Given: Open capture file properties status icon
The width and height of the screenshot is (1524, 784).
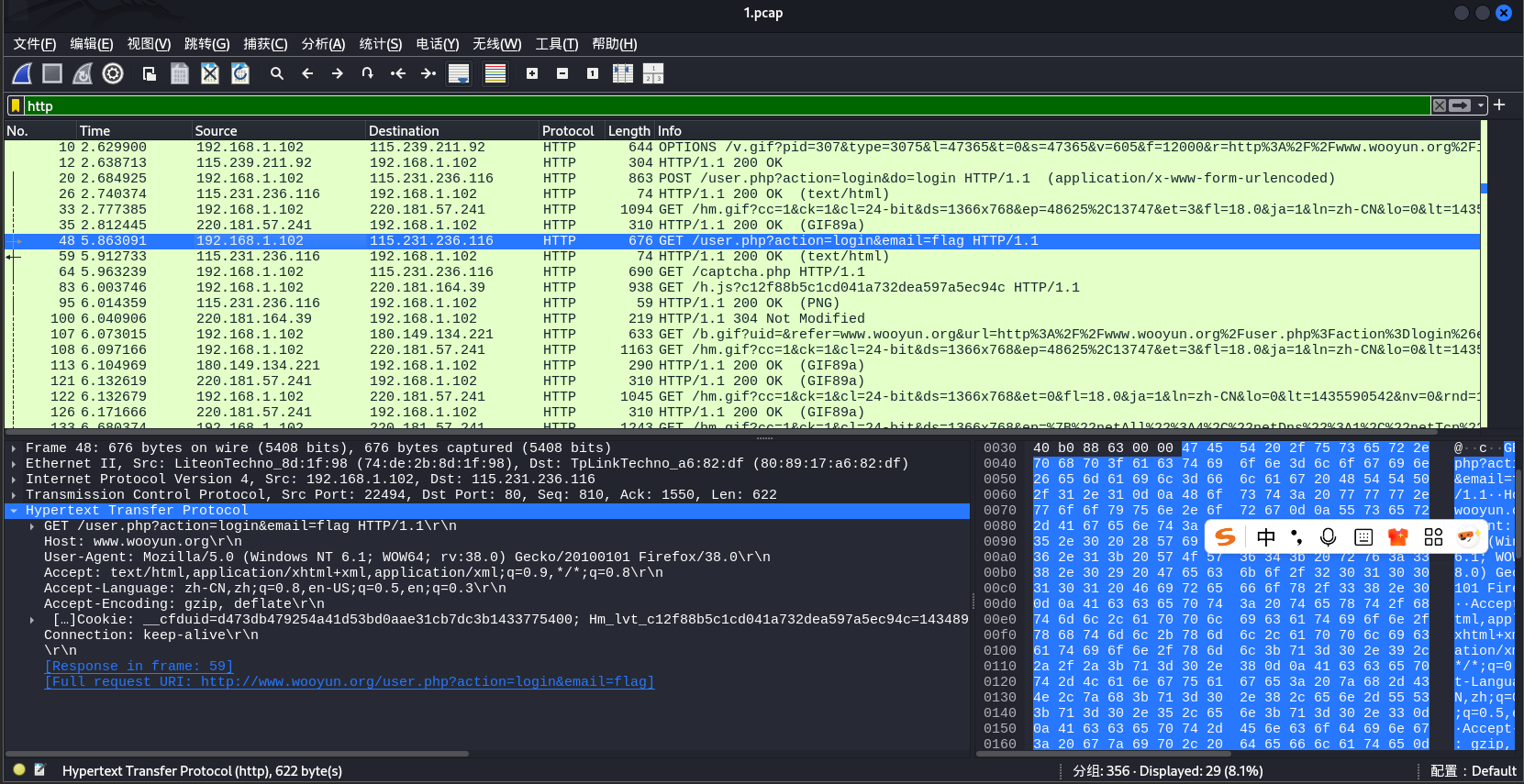Looking at the screenshot, I should (x=39, y=770).
